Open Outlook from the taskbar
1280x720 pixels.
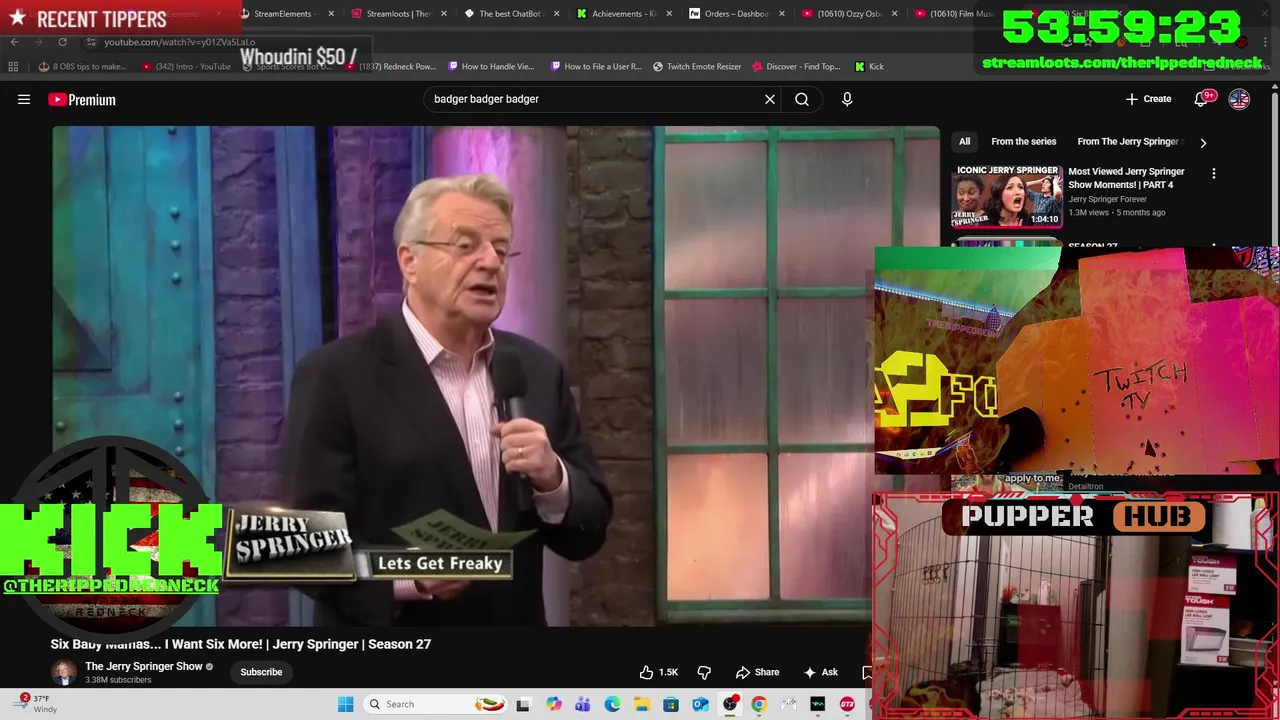pos(700,704)
